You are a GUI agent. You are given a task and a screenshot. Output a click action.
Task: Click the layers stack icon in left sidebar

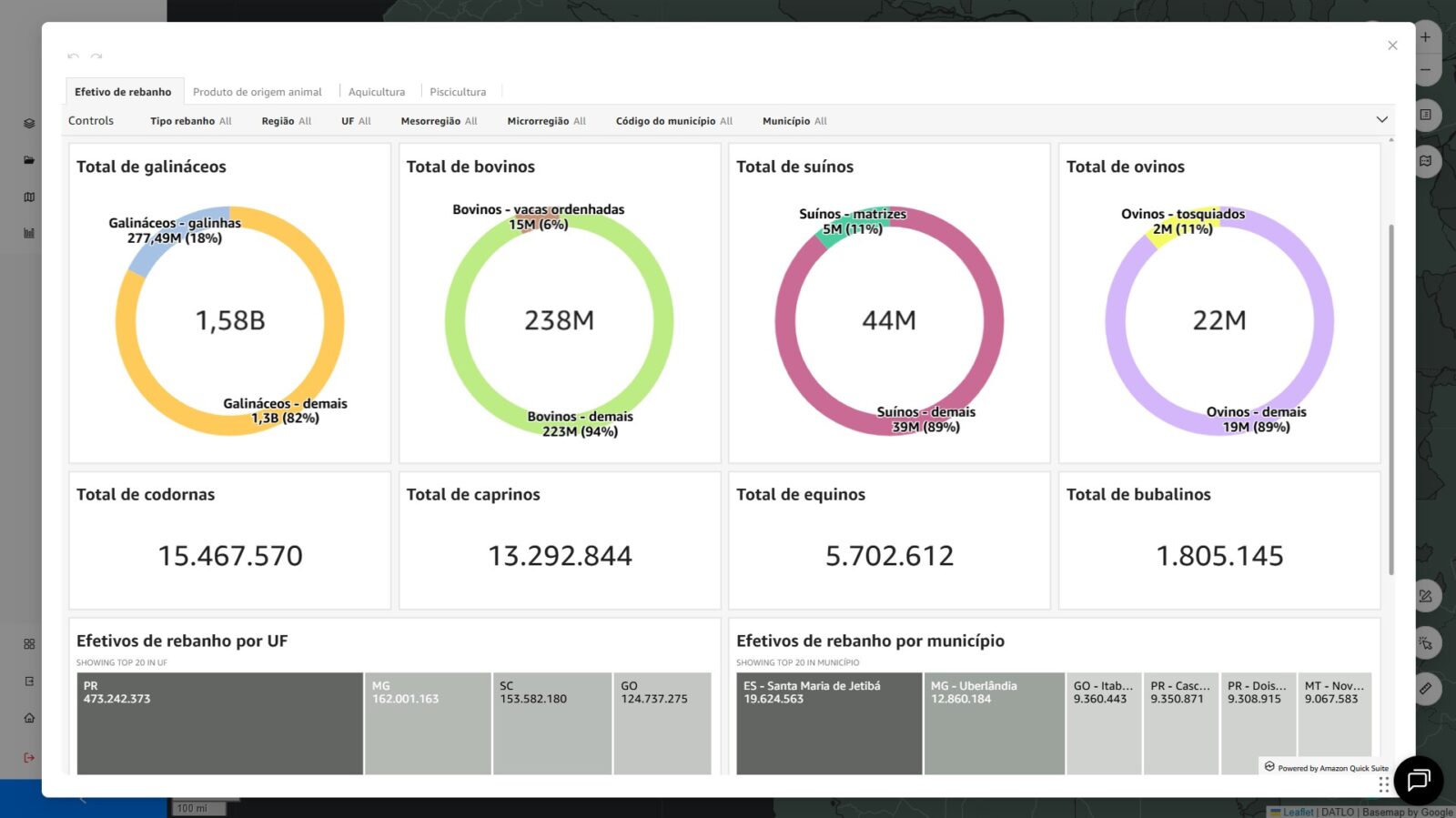pos(29,124)
